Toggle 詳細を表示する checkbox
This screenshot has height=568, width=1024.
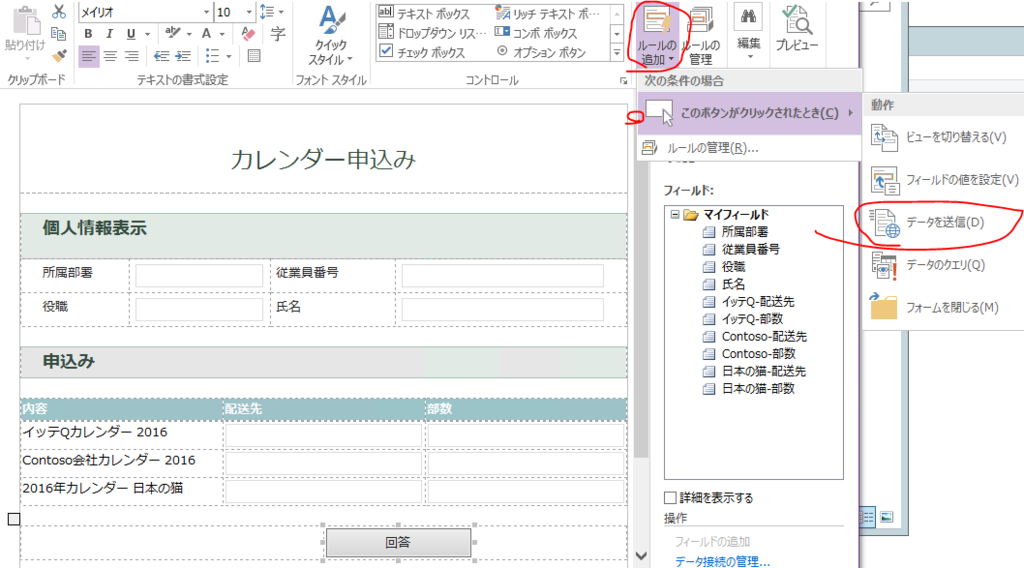[x=670, y=497]
